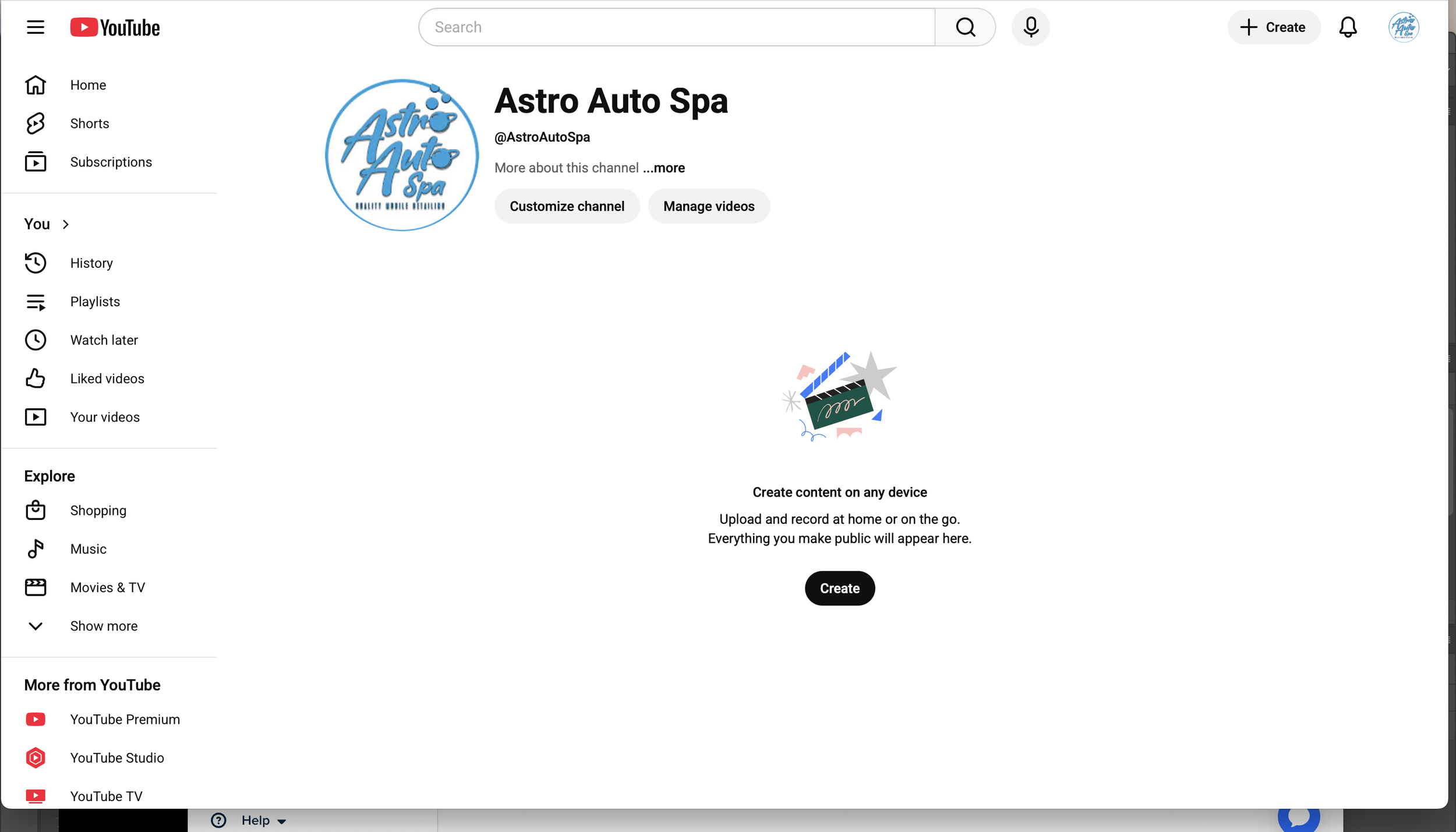Viewport: 1456px width, 832px height.
Task: Select Liked videos in the sidebar
Action: coord(107,378)
